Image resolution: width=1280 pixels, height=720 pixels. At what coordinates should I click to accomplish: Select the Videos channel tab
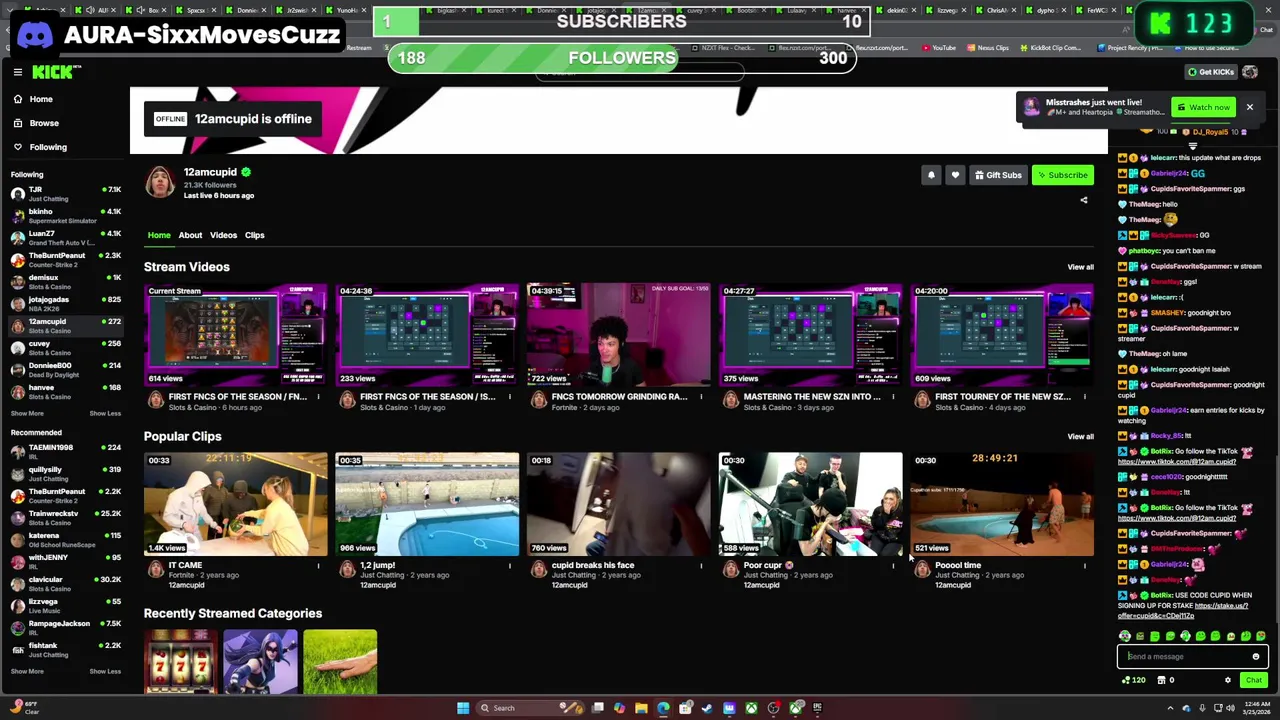coord(223,235)
